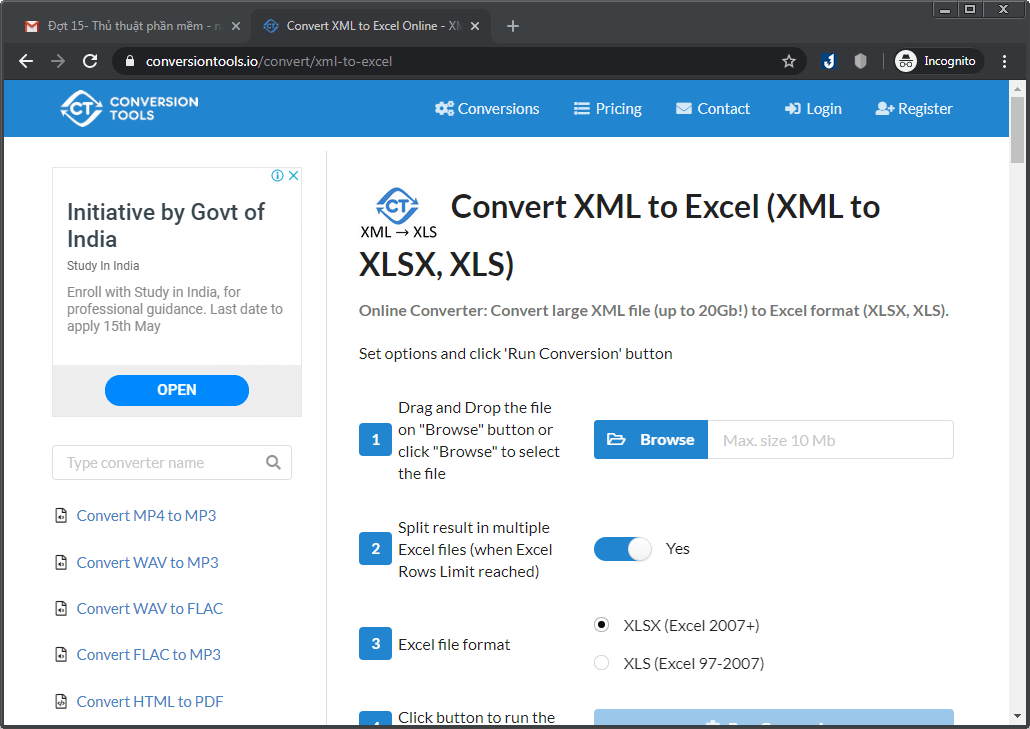Click the Conversion Tools logo
The image size is (1030, 729).
point(128,108)
